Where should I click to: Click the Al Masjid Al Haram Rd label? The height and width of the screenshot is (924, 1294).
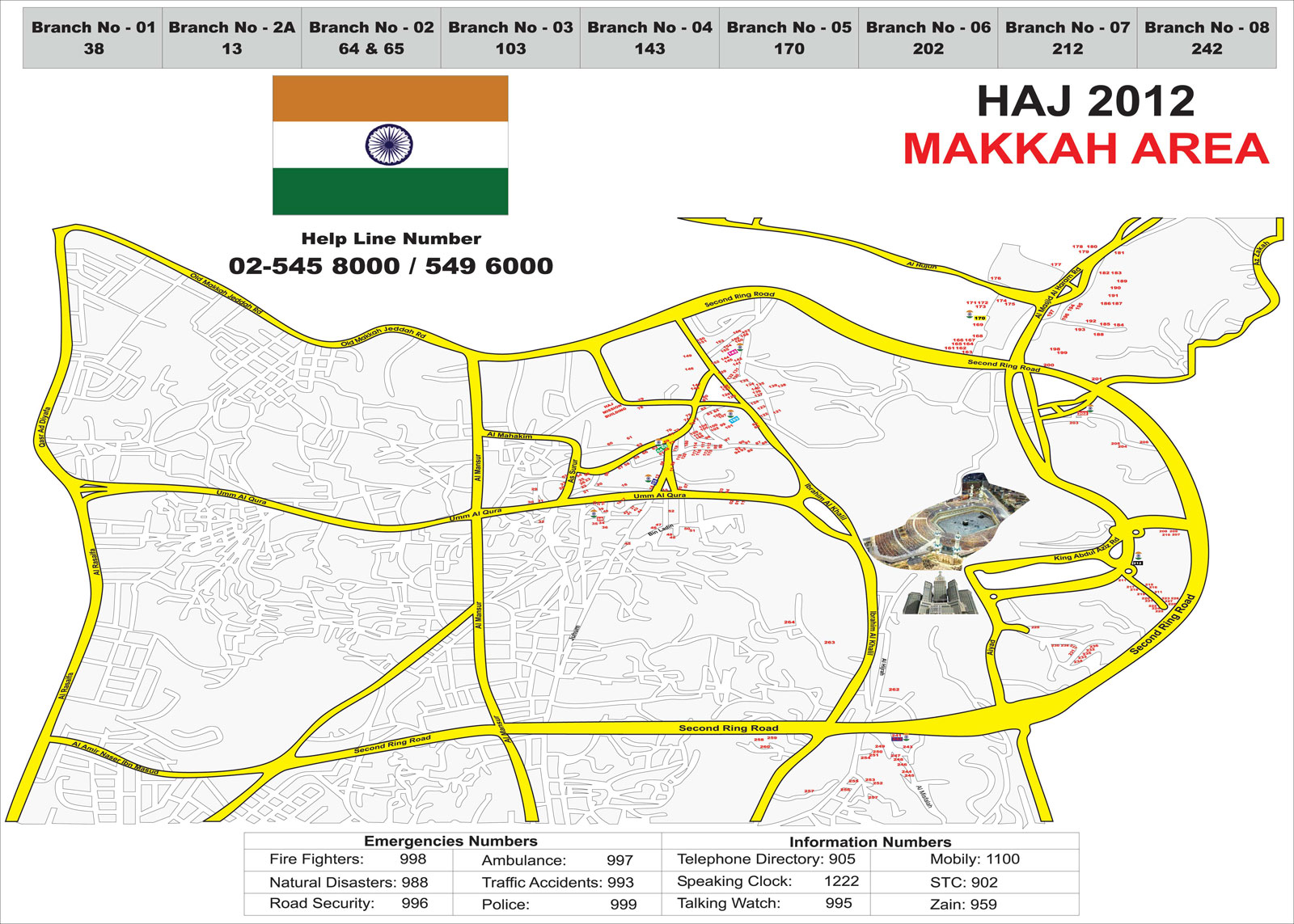click(x=1058, y=293)
